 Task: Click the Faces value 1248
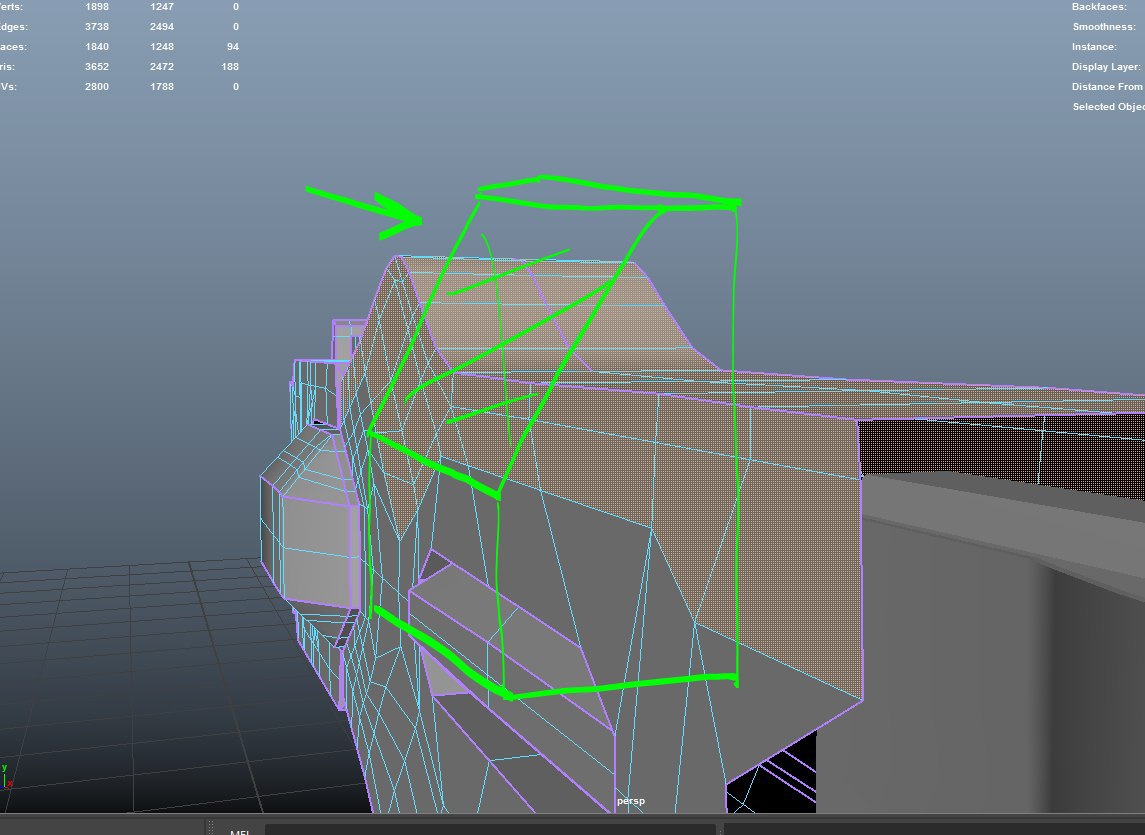[x=161, y=46]
